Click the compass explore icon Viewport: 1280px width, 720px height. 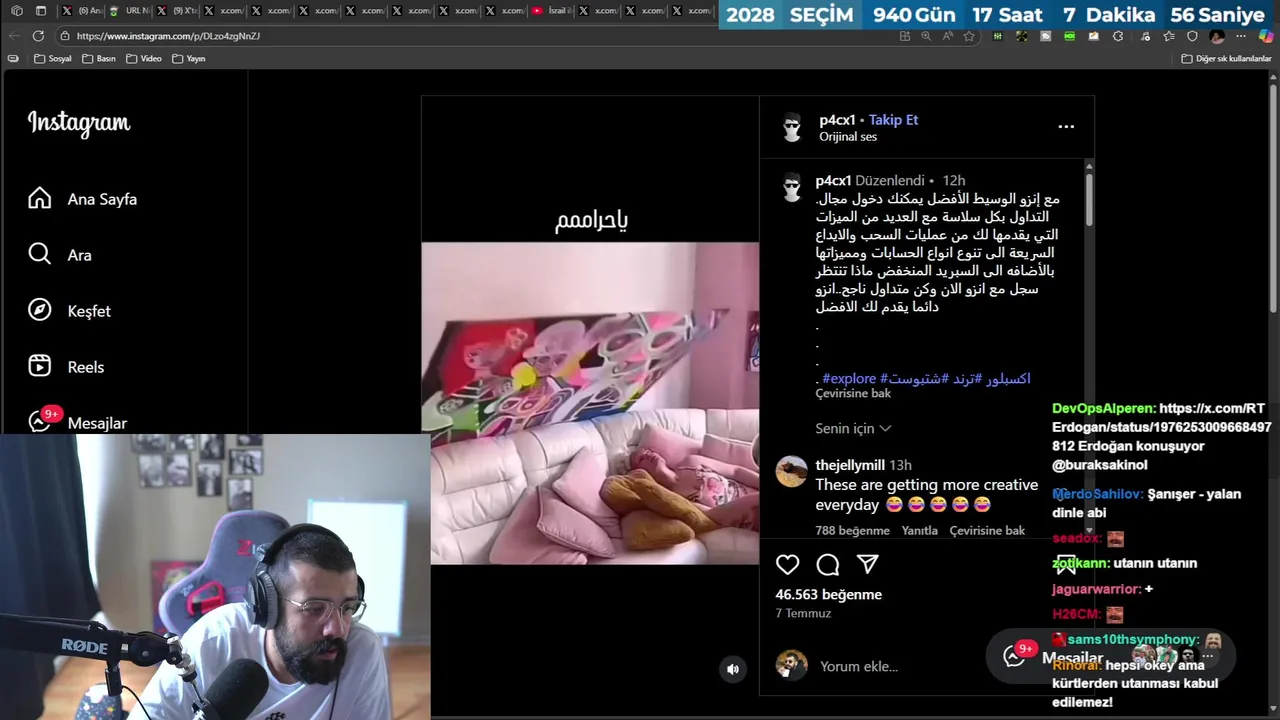(x=40, y=310)
